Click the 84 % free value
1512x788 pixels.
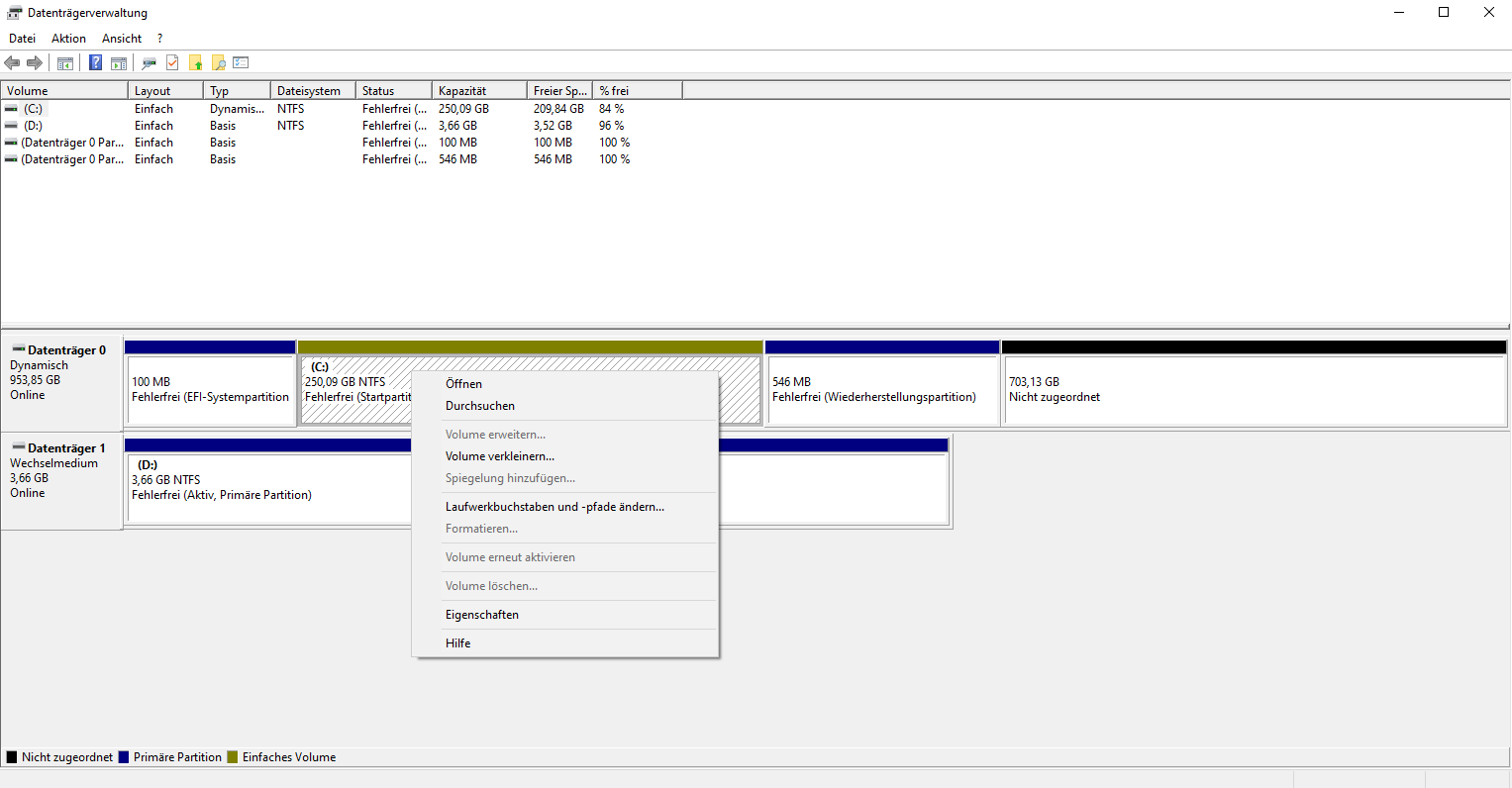[x=611, y=109]
